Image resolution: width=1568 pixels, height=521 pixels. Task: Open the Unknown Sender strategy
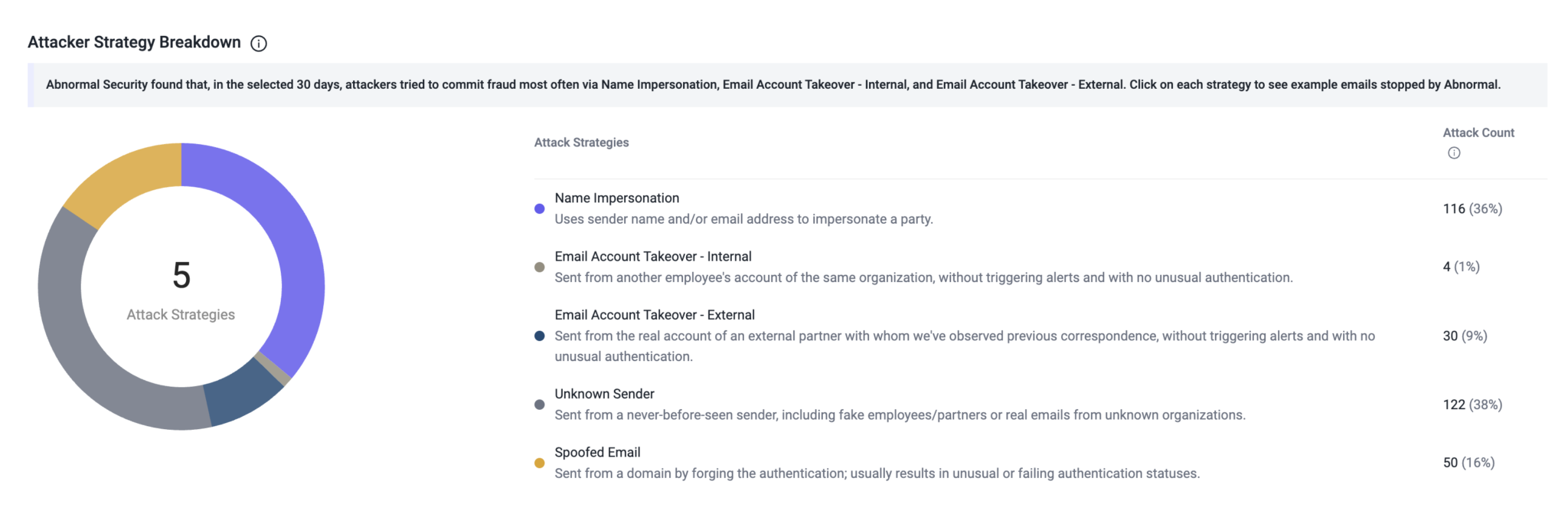[605, 394]
